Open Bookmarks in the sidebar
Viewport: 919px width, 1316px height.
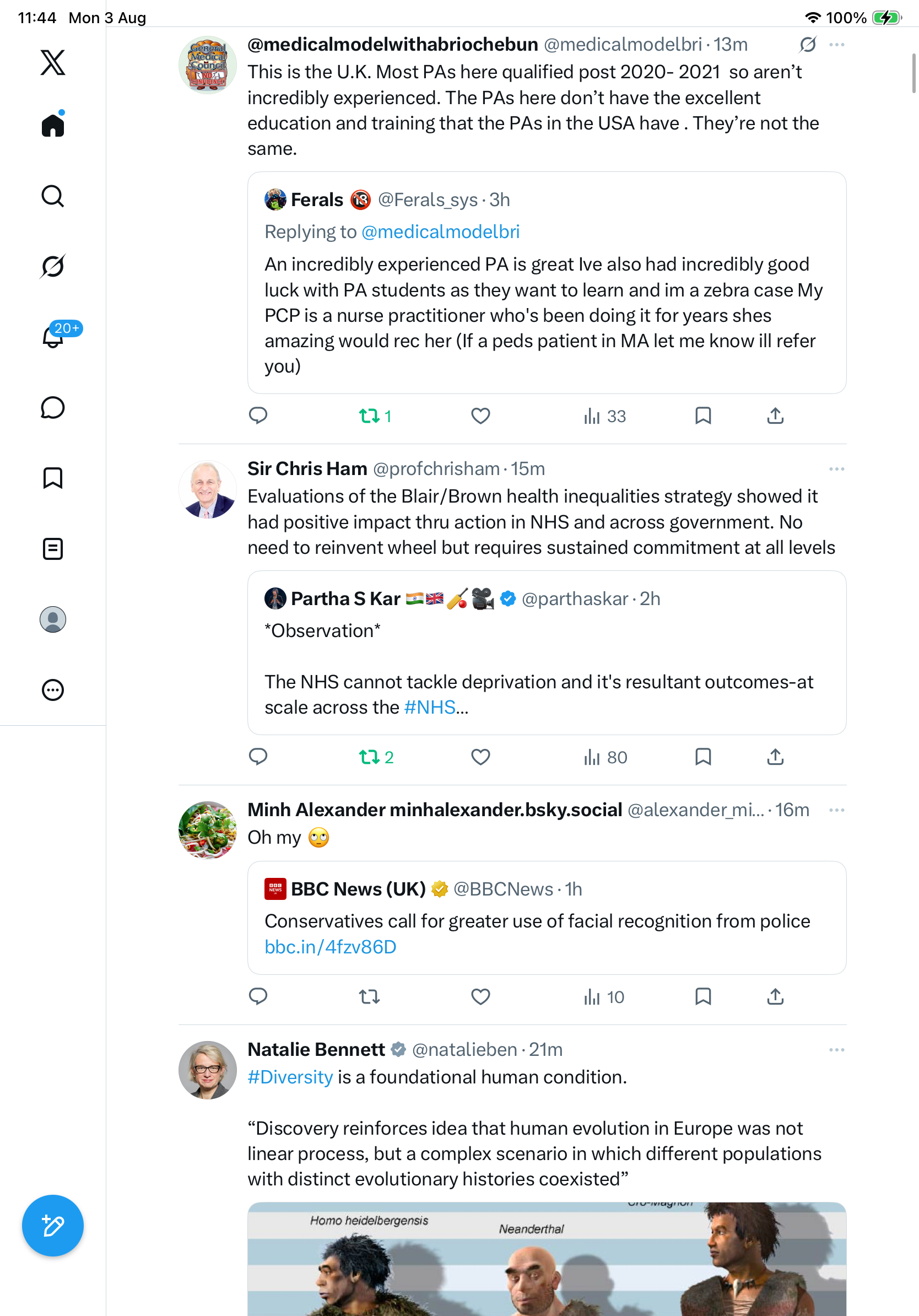53,478
